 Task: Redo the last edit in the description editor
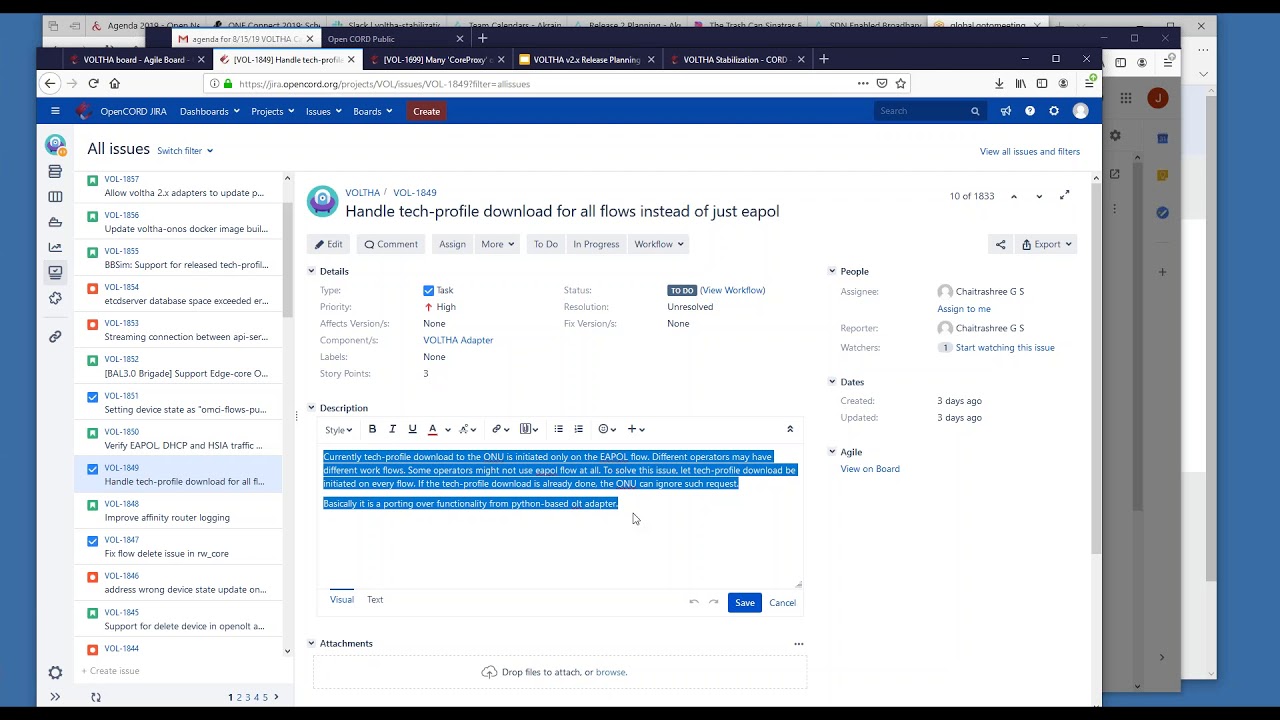[x=714, y=602]
